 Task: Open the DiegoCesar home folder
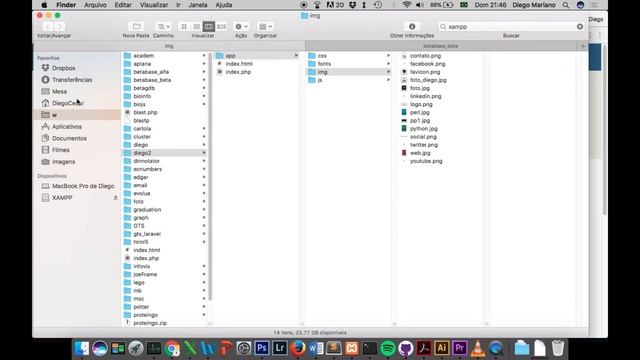tap(67, 103)
